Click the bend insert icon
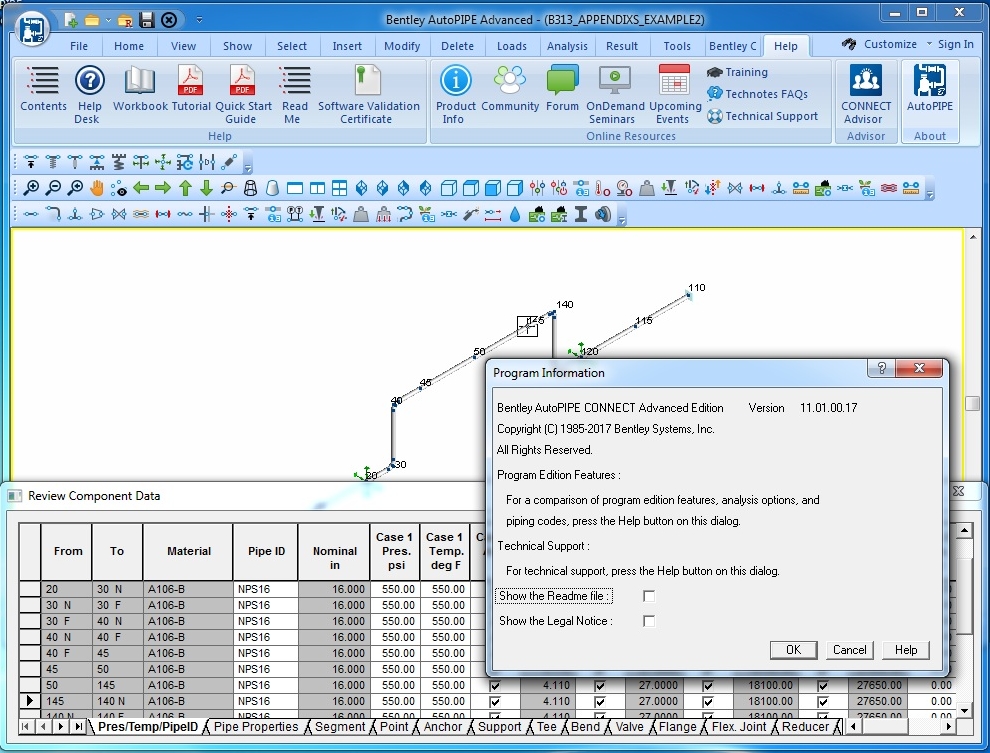This screenshot has width=990, height=753. [x=53, y=215]
